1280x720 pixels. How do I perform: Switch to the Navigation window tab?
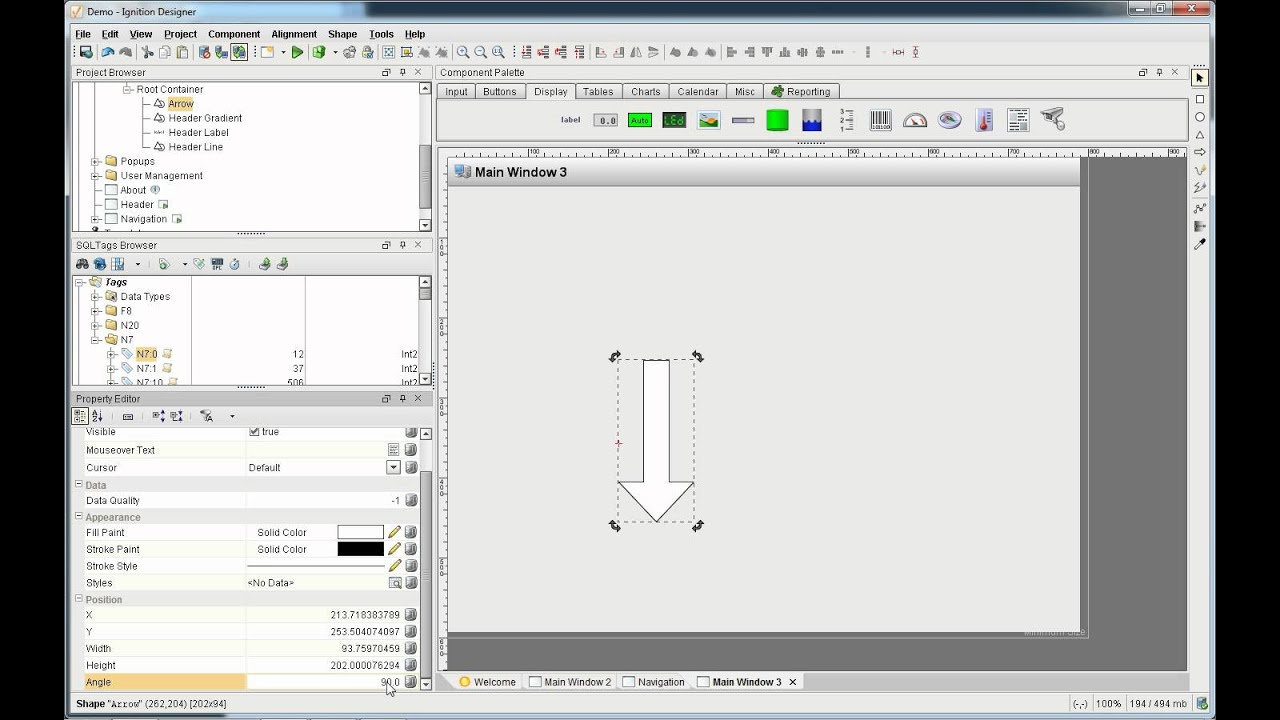(653, 682)
